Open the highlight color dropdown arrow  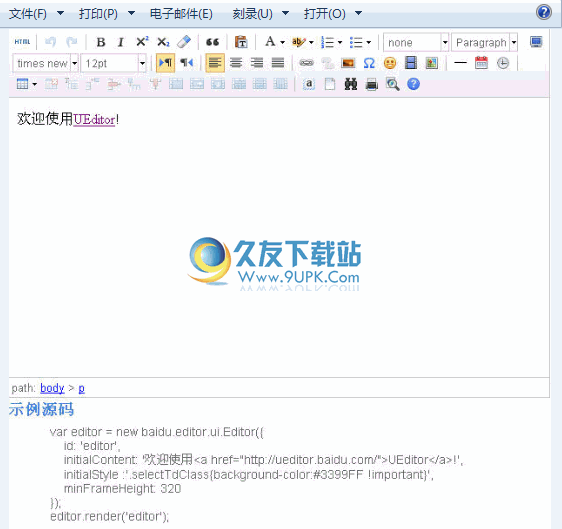tap(311, 43)
